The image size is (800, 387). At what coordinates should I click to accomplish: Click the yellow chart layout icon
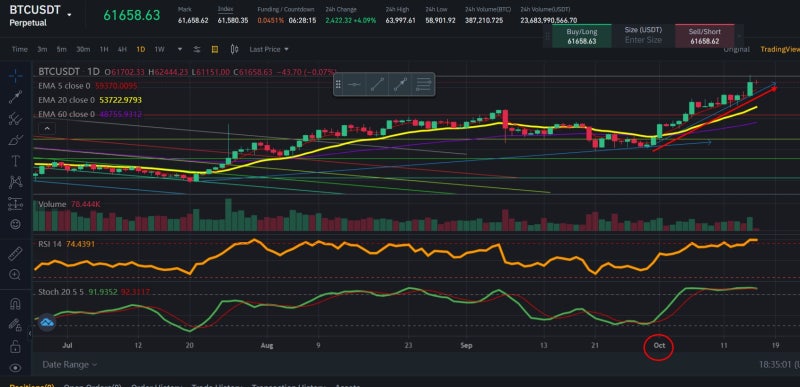coord(215,49)
